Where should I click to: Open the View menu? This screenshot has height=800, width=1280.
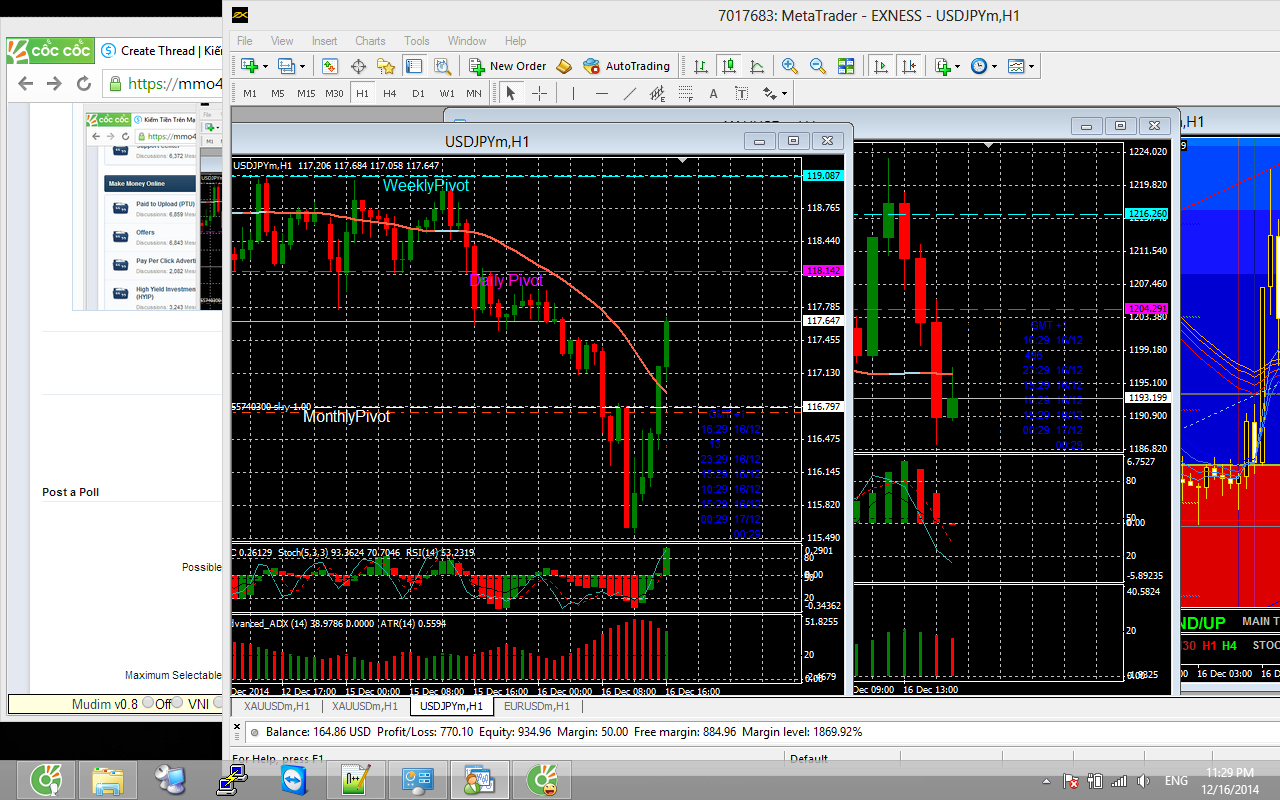point(282,41)
